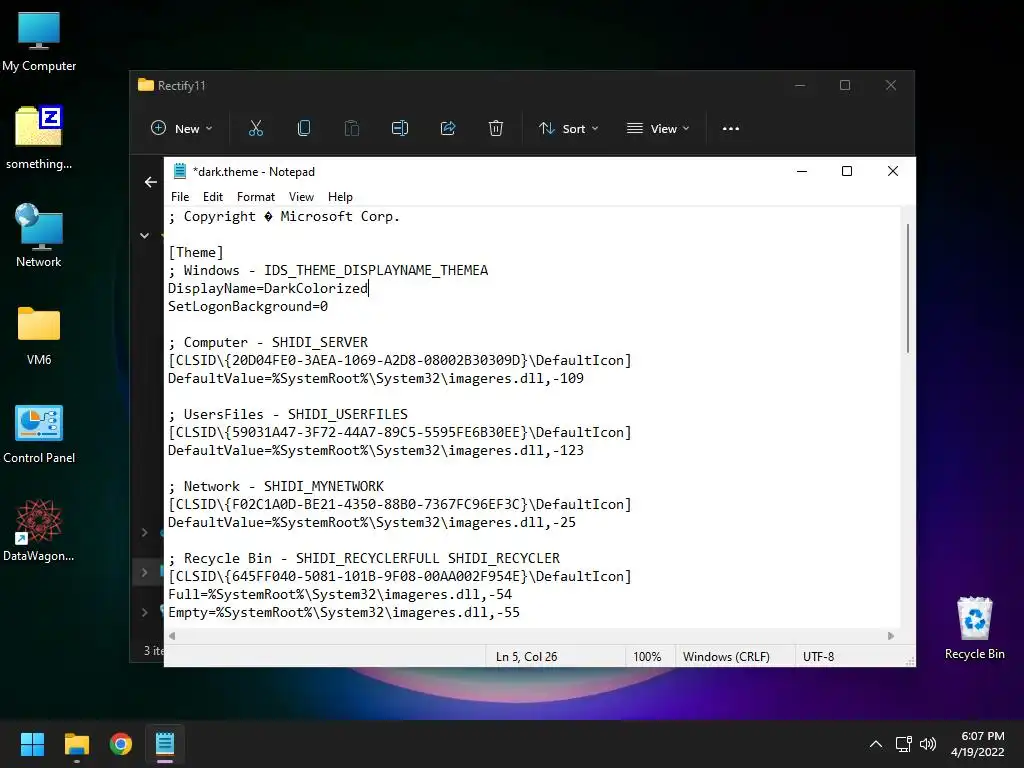The width and height of the screenshot is (1024, 768).
Task: Open the Sort dropdown in Explorer
Action: pyautogui.click(x=568, y=129)
